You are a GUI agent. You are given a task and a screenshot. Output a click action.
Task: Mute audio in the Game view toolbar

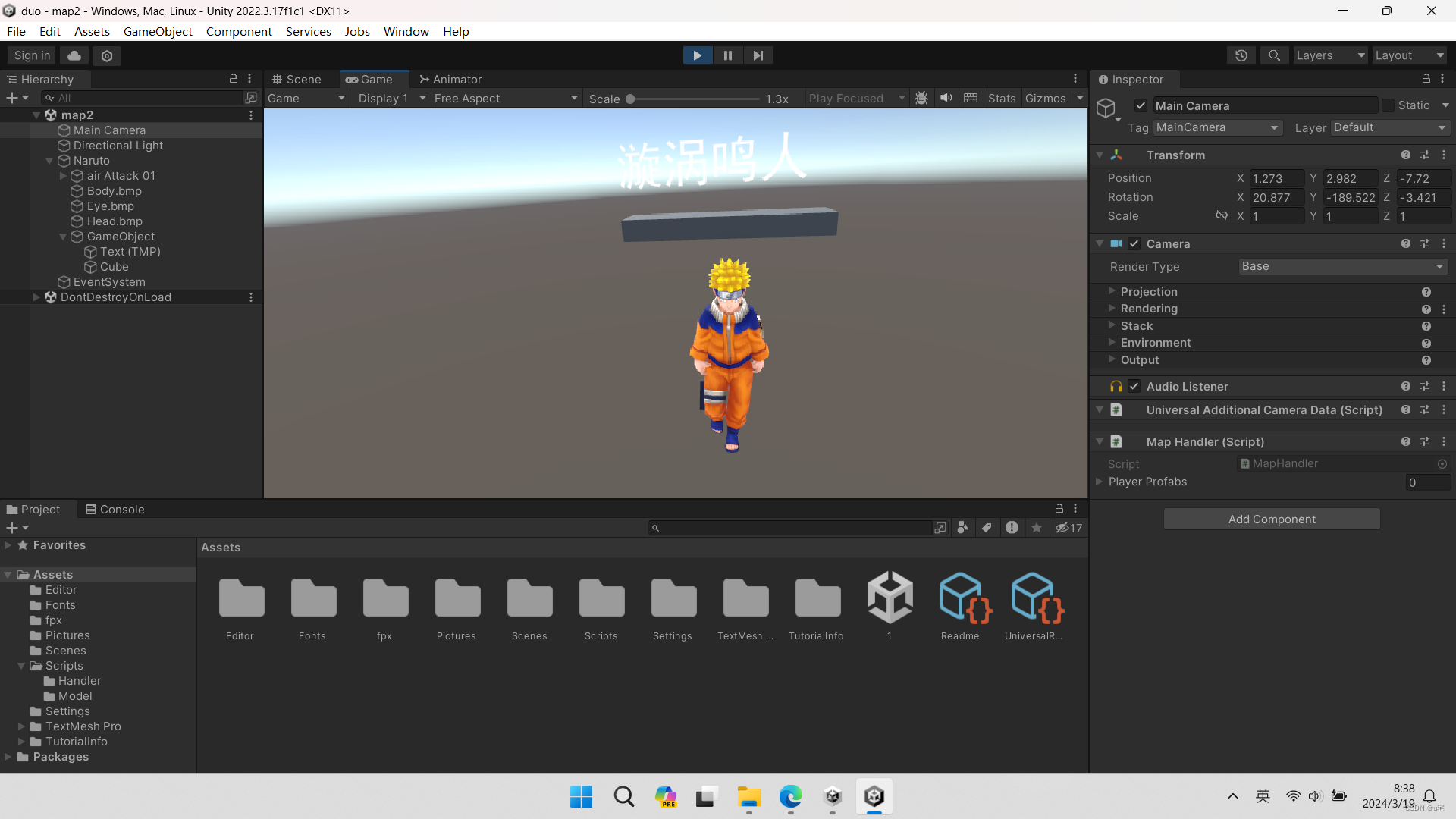(946, 98)
